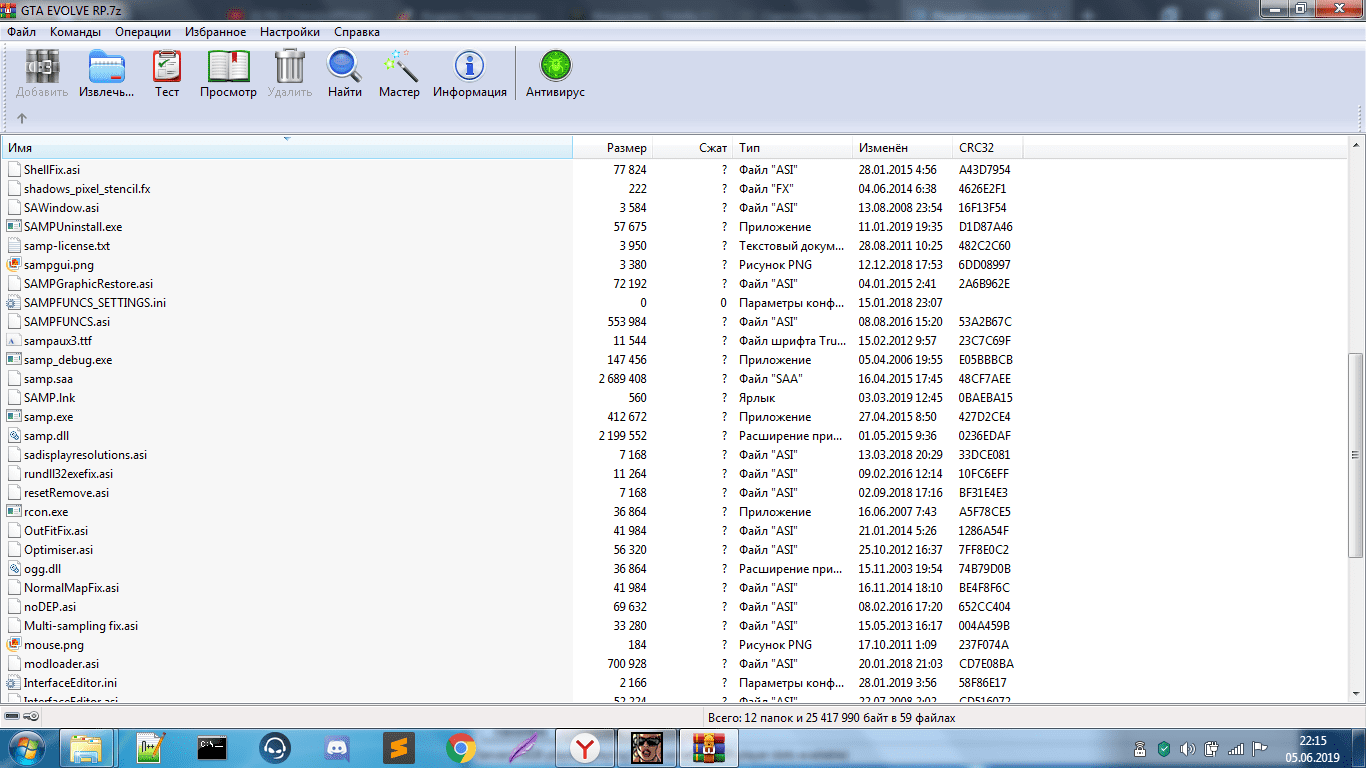1366x768 pixels.
Task: Show archive Information (Информация) icon
Action: point(469,73)
